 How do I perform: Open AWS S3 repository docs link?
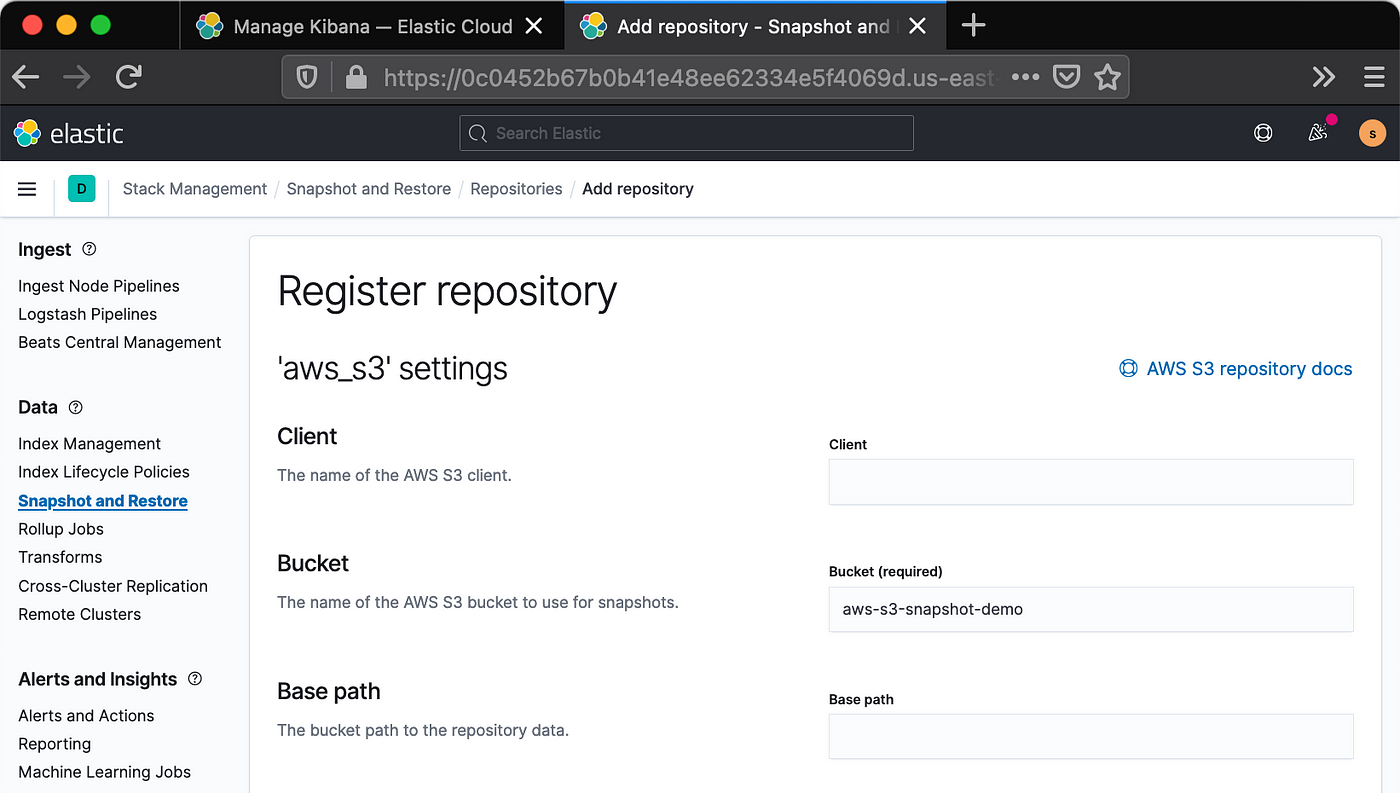pyautogui.click(x=1249, y=369)
